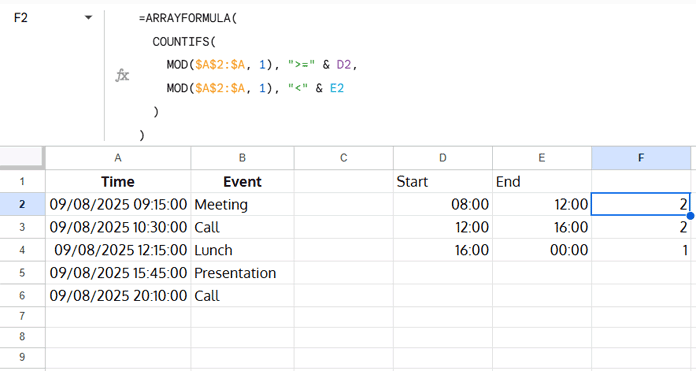Select column F header
The height and width of the screenshot is (371, 696).
click(641, 158)
